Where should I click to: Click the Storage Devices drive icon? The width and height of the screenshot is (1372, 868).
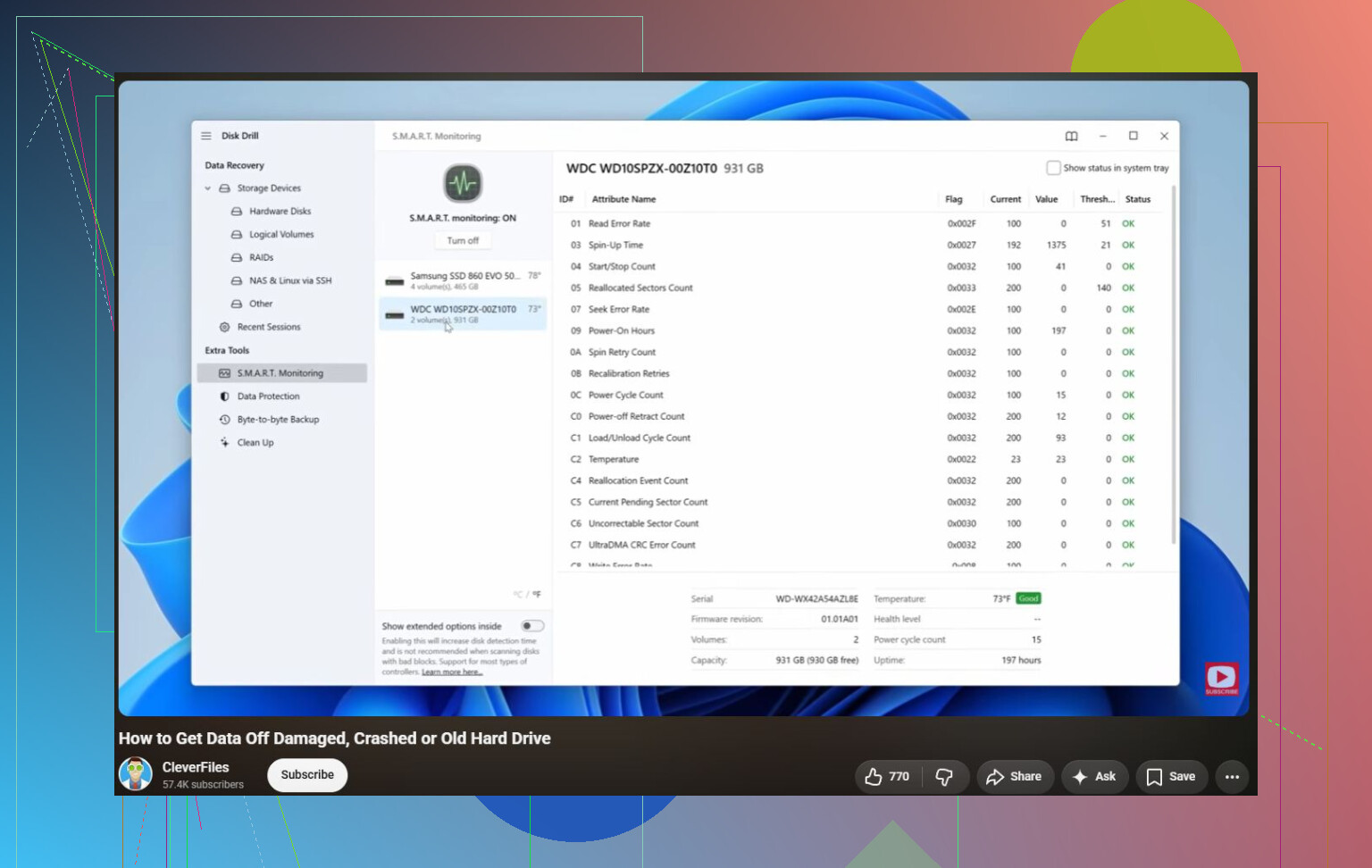coord(225,188)
